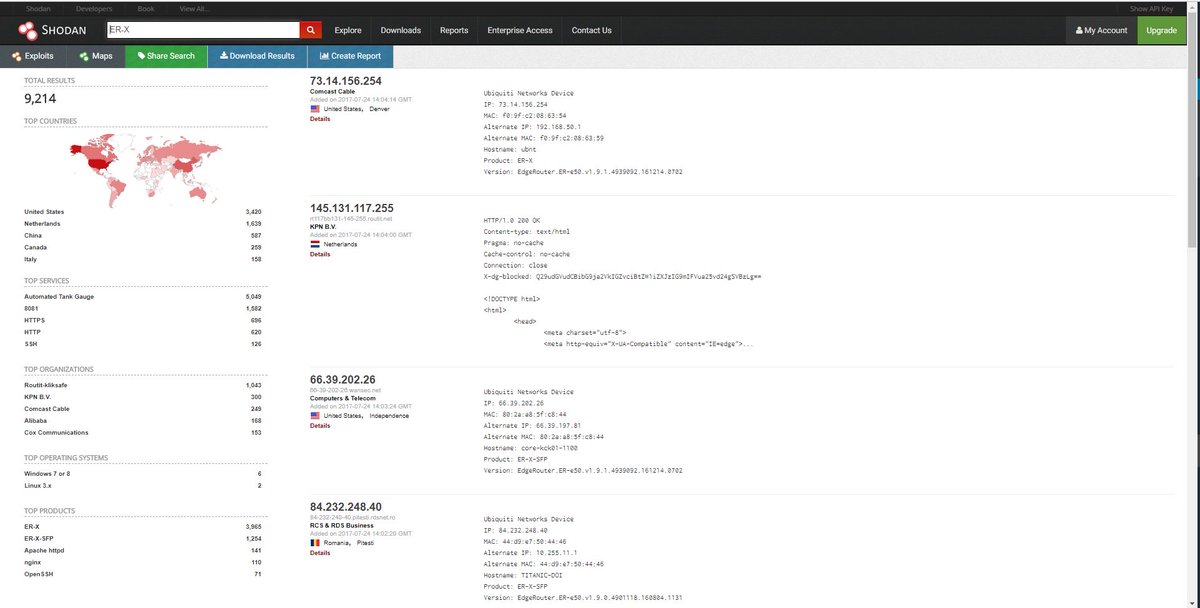
Task: Open the Downloads menu item
Action: 401,30
